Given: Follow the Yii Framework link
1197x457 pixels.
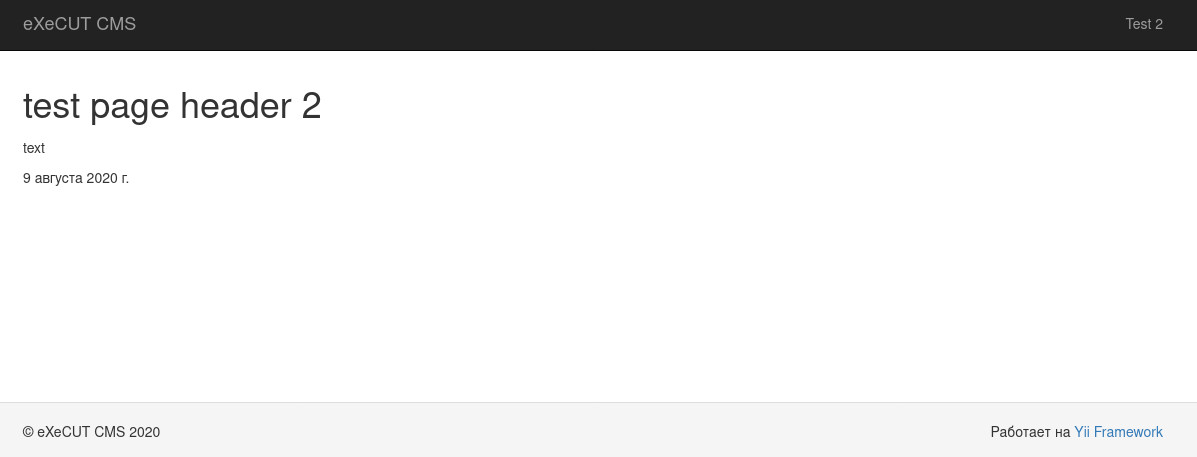Looking at the screenshot, I should point(1118,432).
